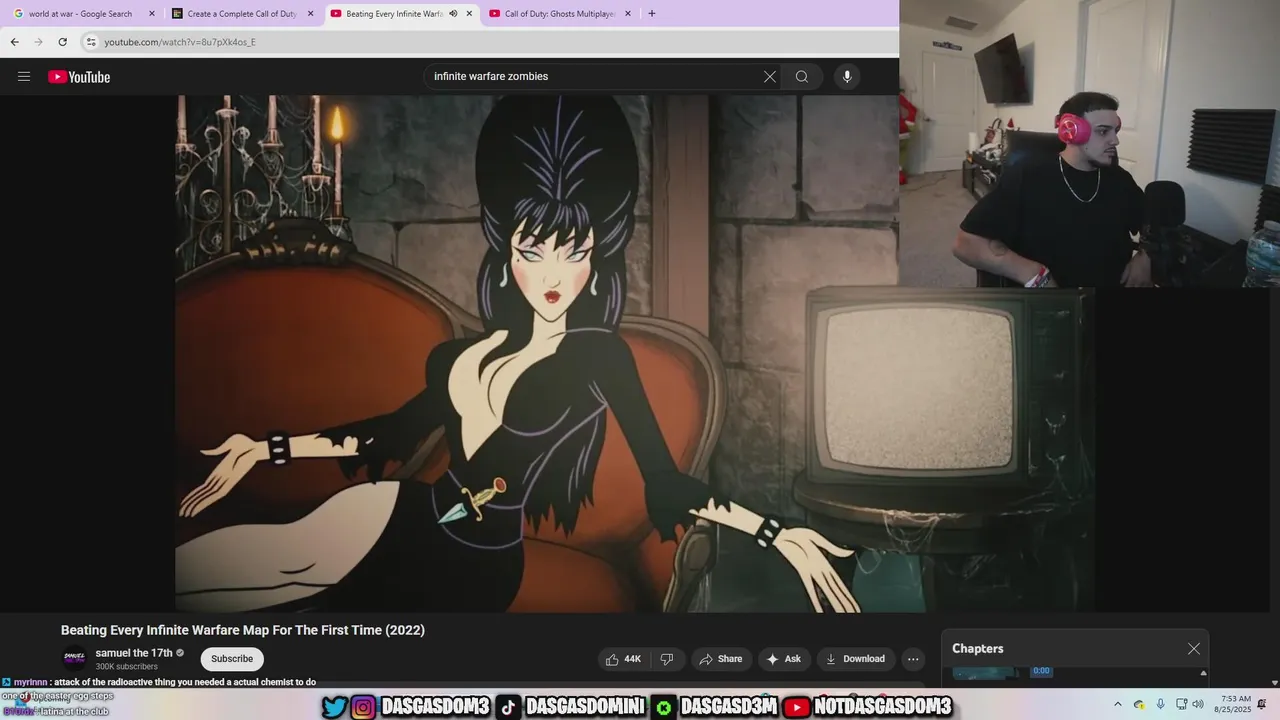This screenshot has height=720, width=1280.
Task: Switch to 'Create a Complete Call of Duty' tab
Action: point(242,14)
